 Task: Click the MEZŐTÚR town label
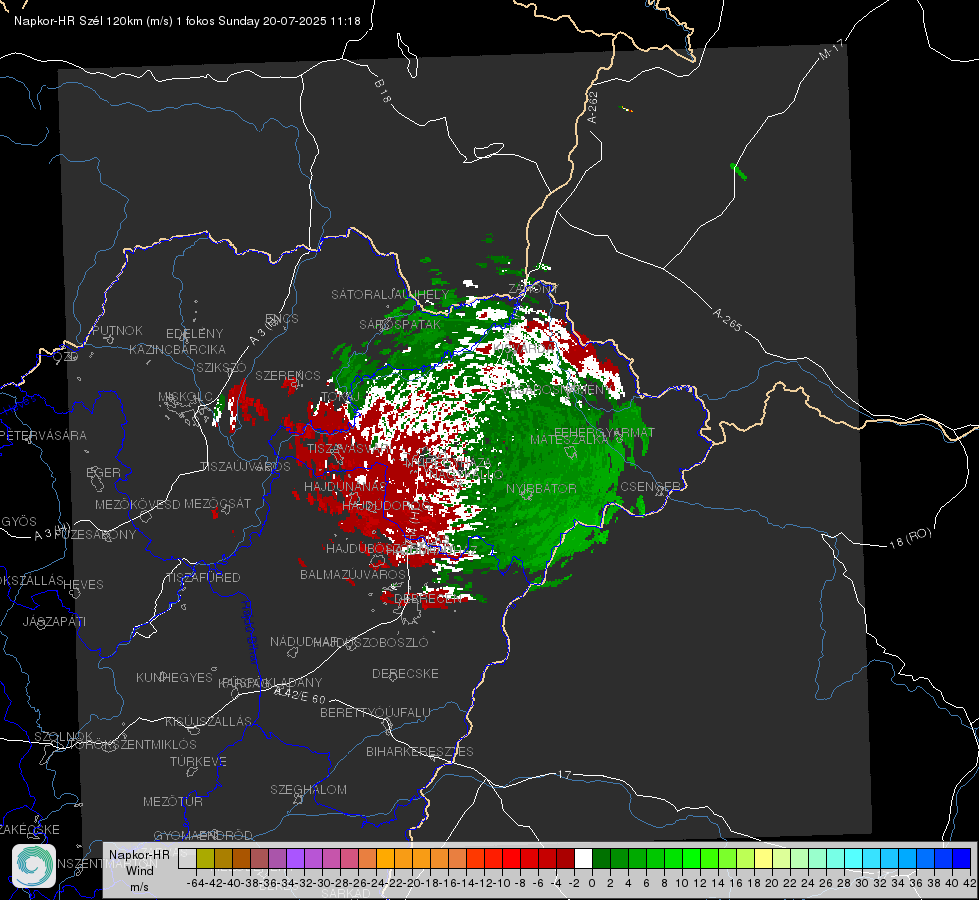[173, 801]
